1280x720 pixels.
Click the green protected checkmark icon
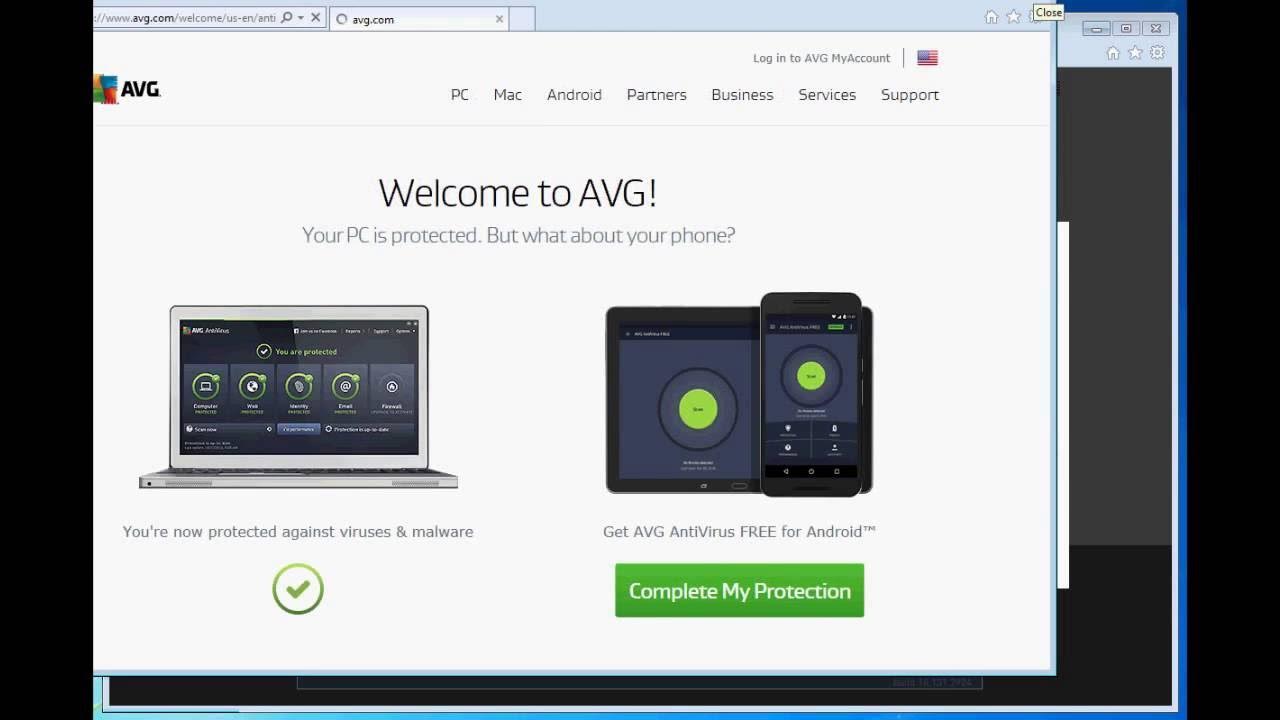click(298, 589)
